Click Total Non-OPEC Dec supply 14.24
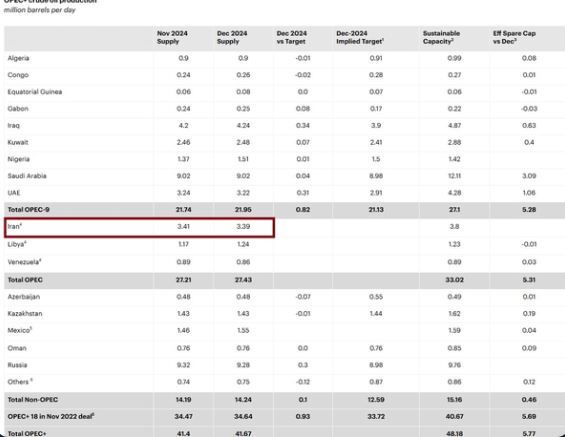The width and height of the screenshot is (565, 437). point(243,400)
